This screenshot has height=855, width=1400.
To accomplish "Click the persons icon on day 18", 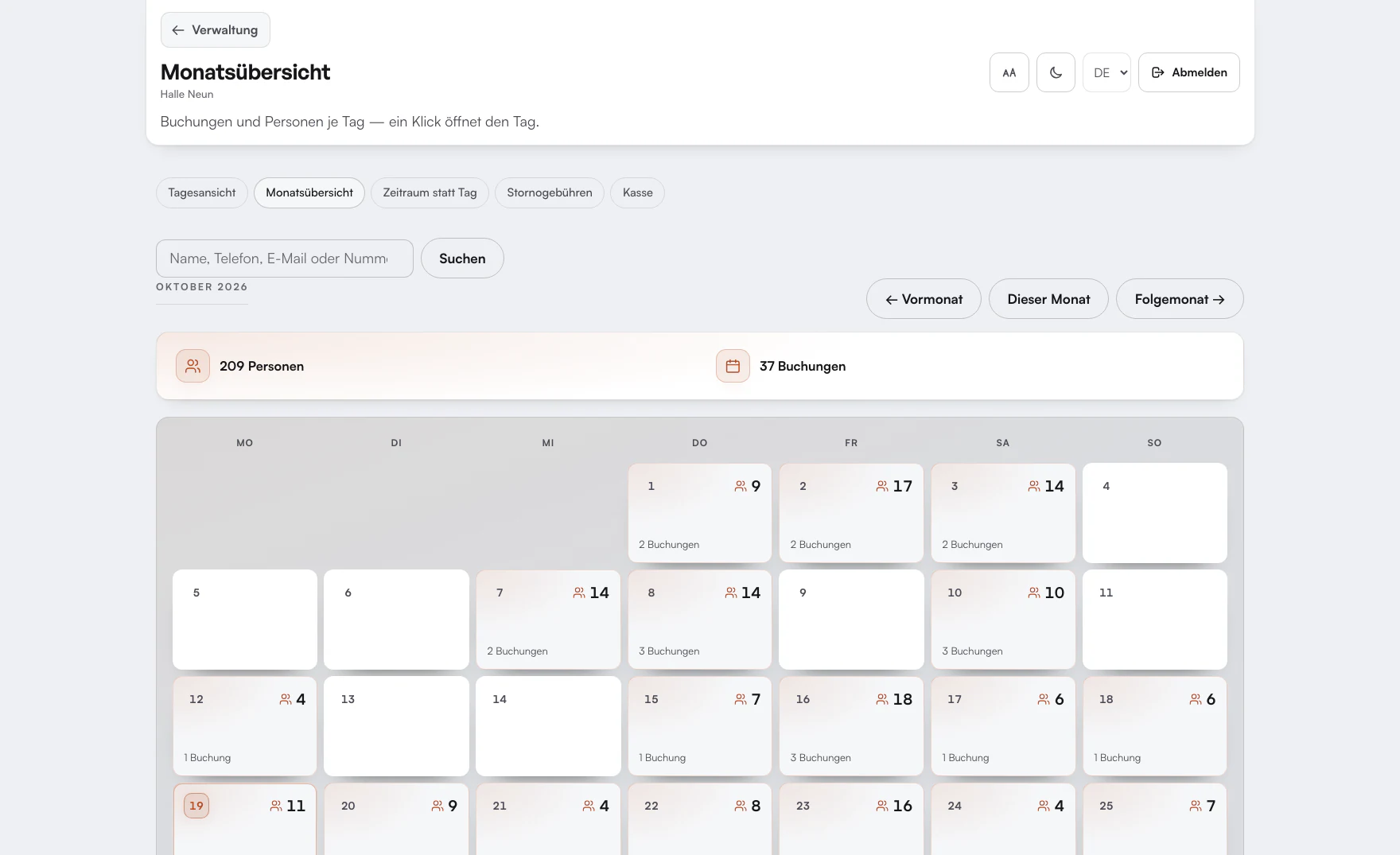I will (1196, 699).
